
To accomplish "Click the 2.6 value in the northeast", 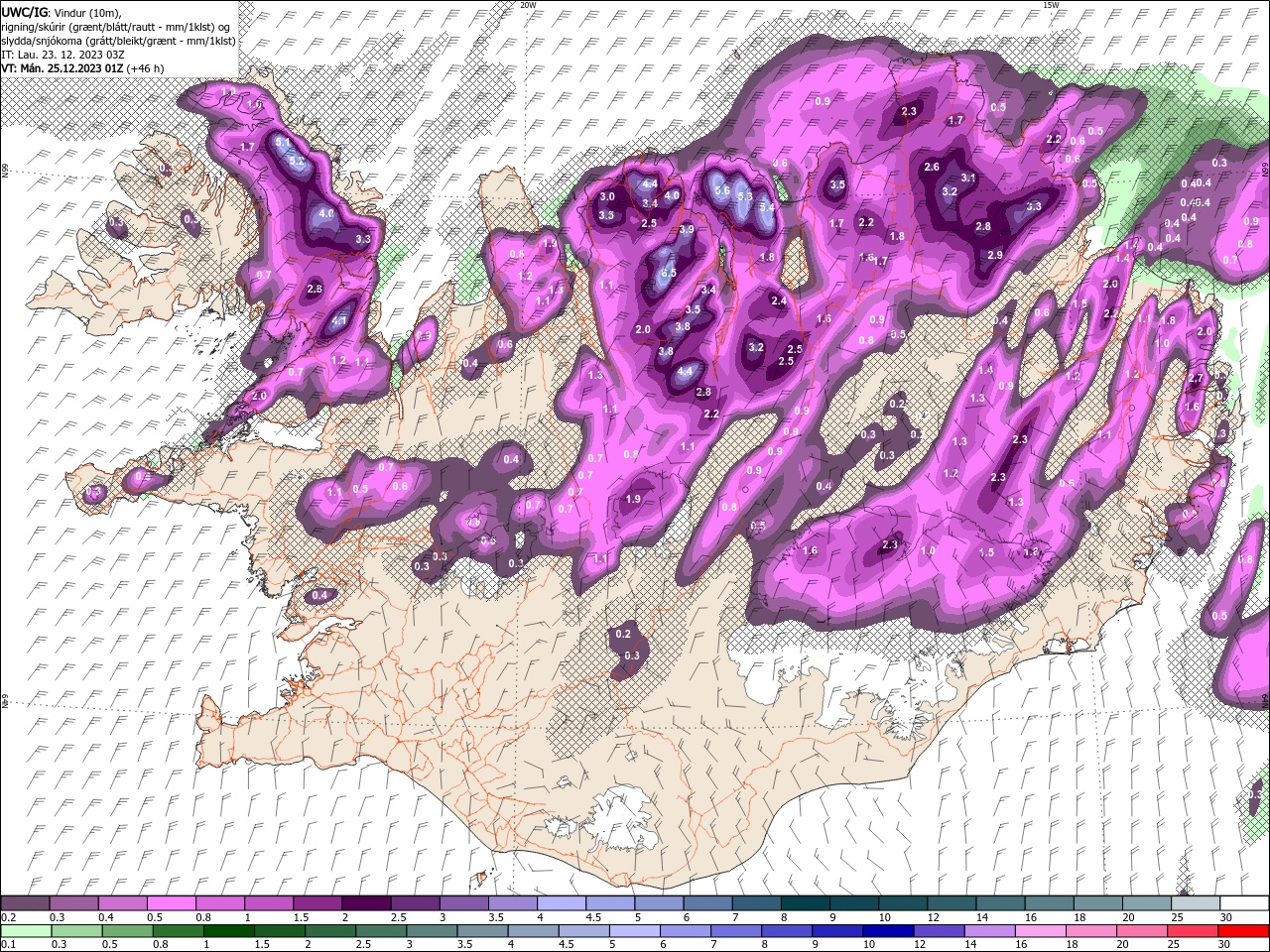I will (932, 168).
